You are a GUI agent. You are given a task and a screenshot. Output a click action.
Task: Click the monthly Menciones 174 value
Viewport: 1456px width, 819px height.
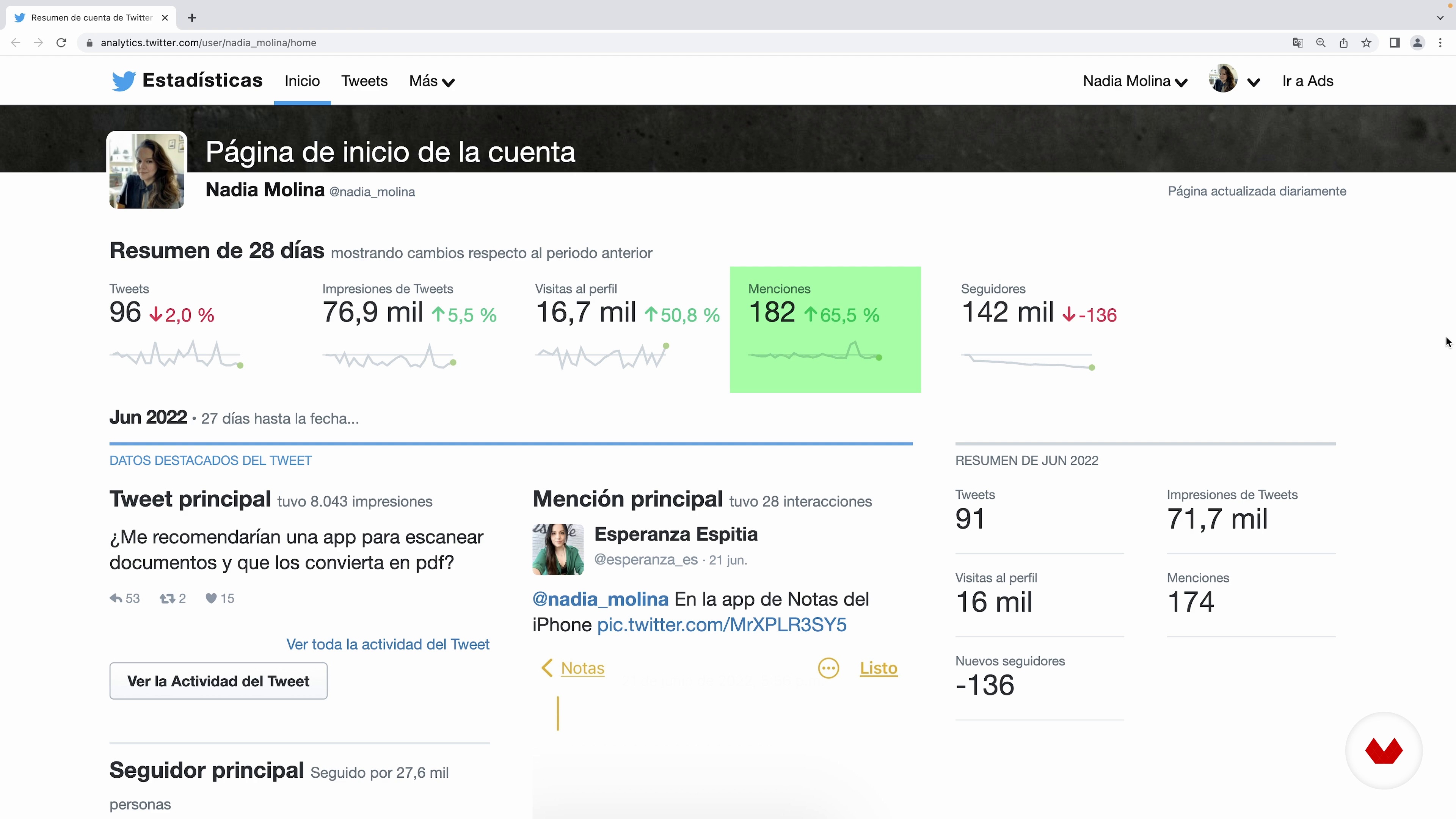click(1191, 602)
